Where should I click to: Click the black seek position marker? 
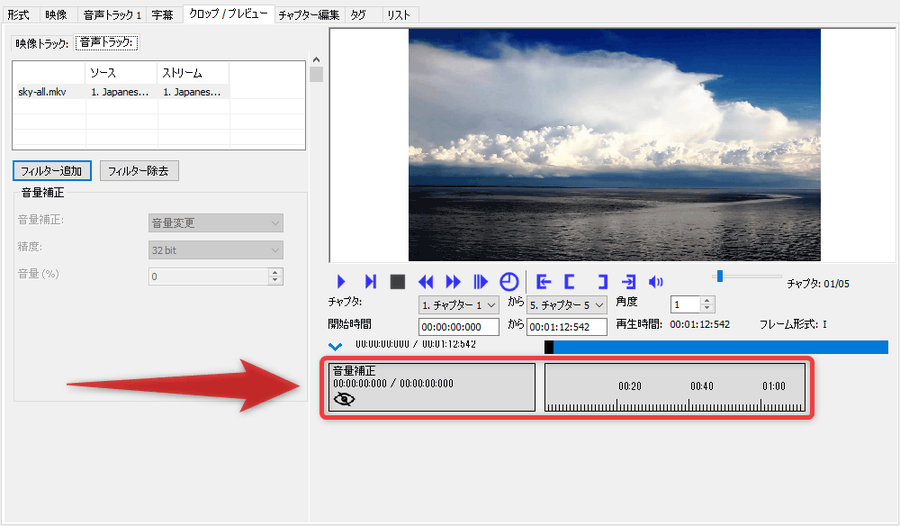pos(549,347)
